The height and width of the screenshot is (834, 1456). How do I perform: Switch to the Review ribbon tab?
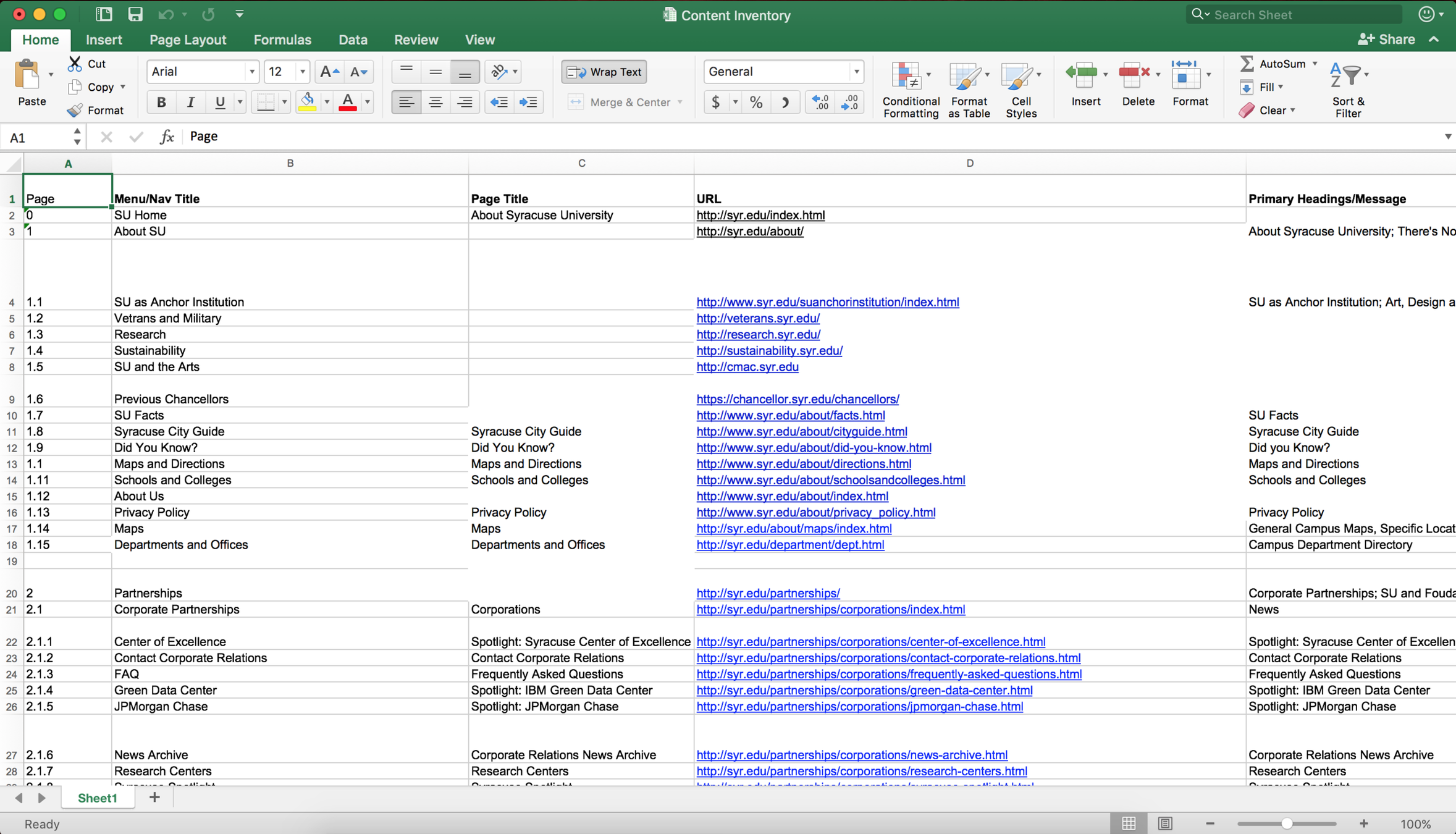(x=416, y=40)
